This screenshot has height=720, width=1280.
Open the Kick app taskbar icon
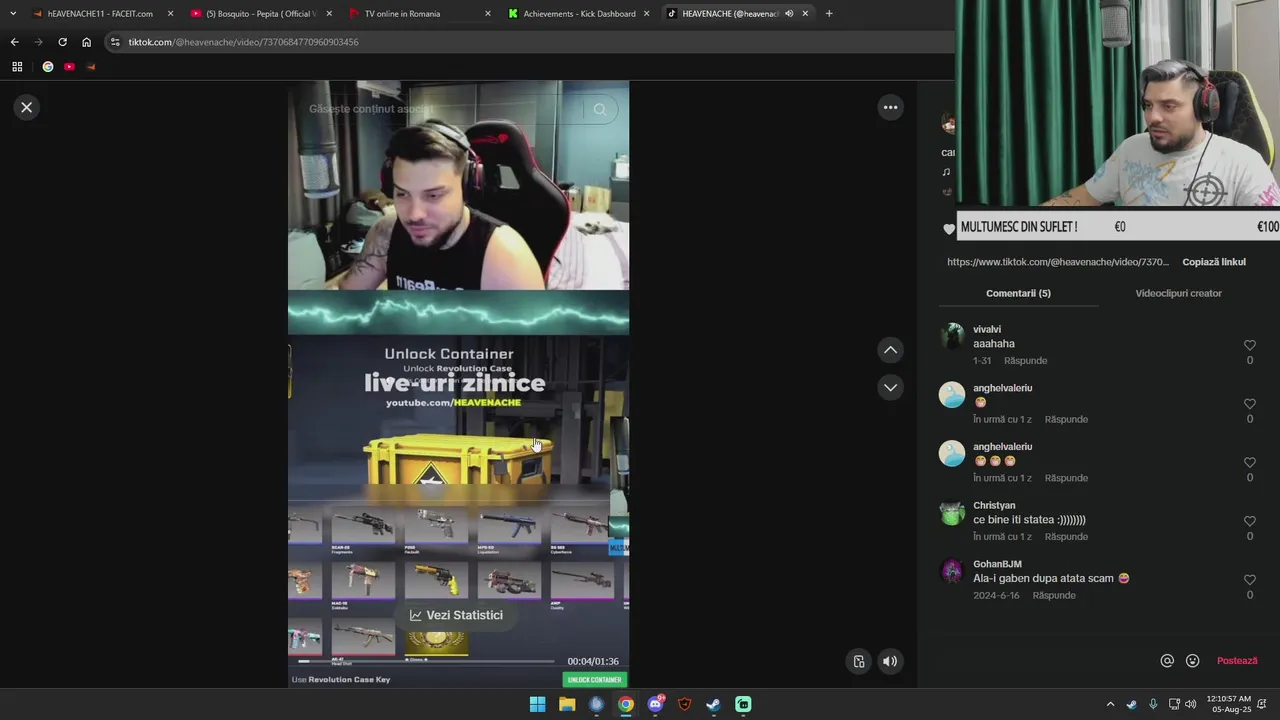click(x=743, y=704)
